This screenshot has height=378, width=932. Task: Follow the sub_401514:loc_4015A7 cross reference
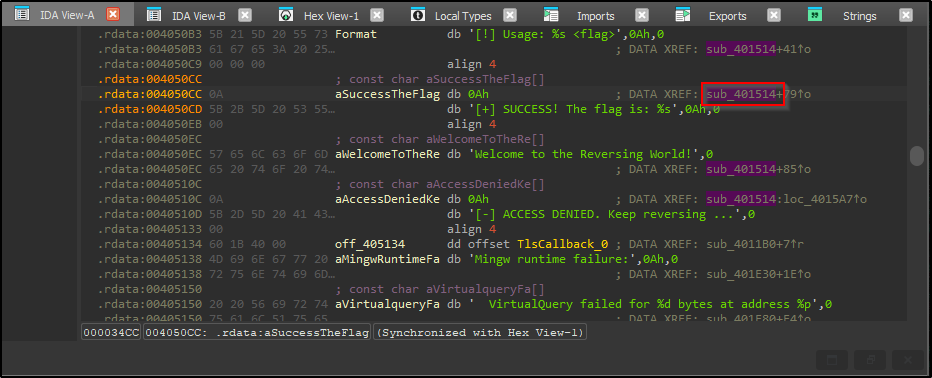click(x=786, y=199)
